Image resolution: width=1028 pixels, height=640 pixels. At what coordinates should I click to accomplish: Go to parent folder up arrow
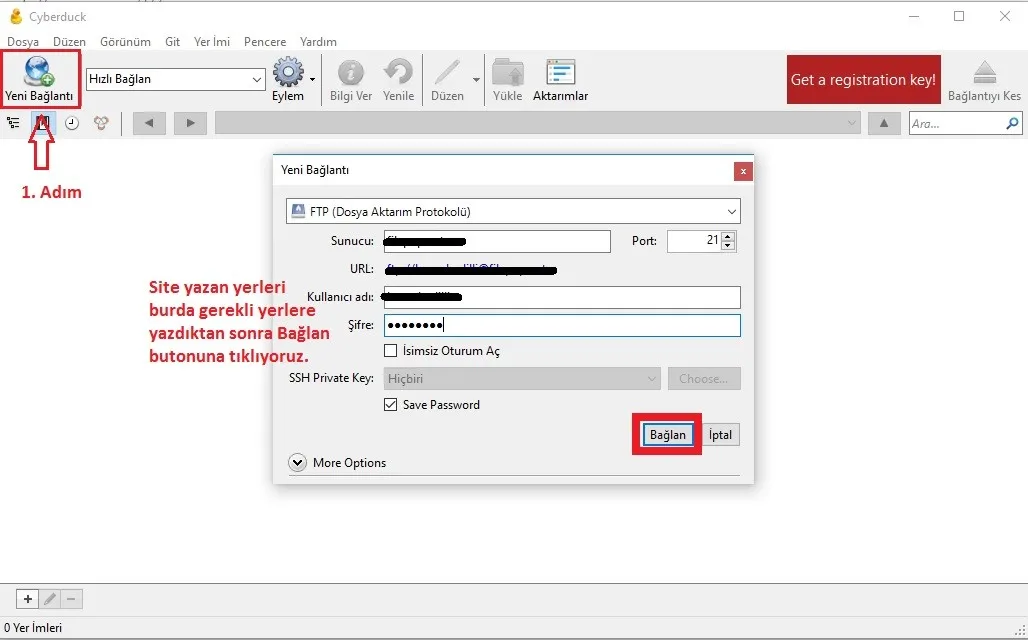coord(884,123)
